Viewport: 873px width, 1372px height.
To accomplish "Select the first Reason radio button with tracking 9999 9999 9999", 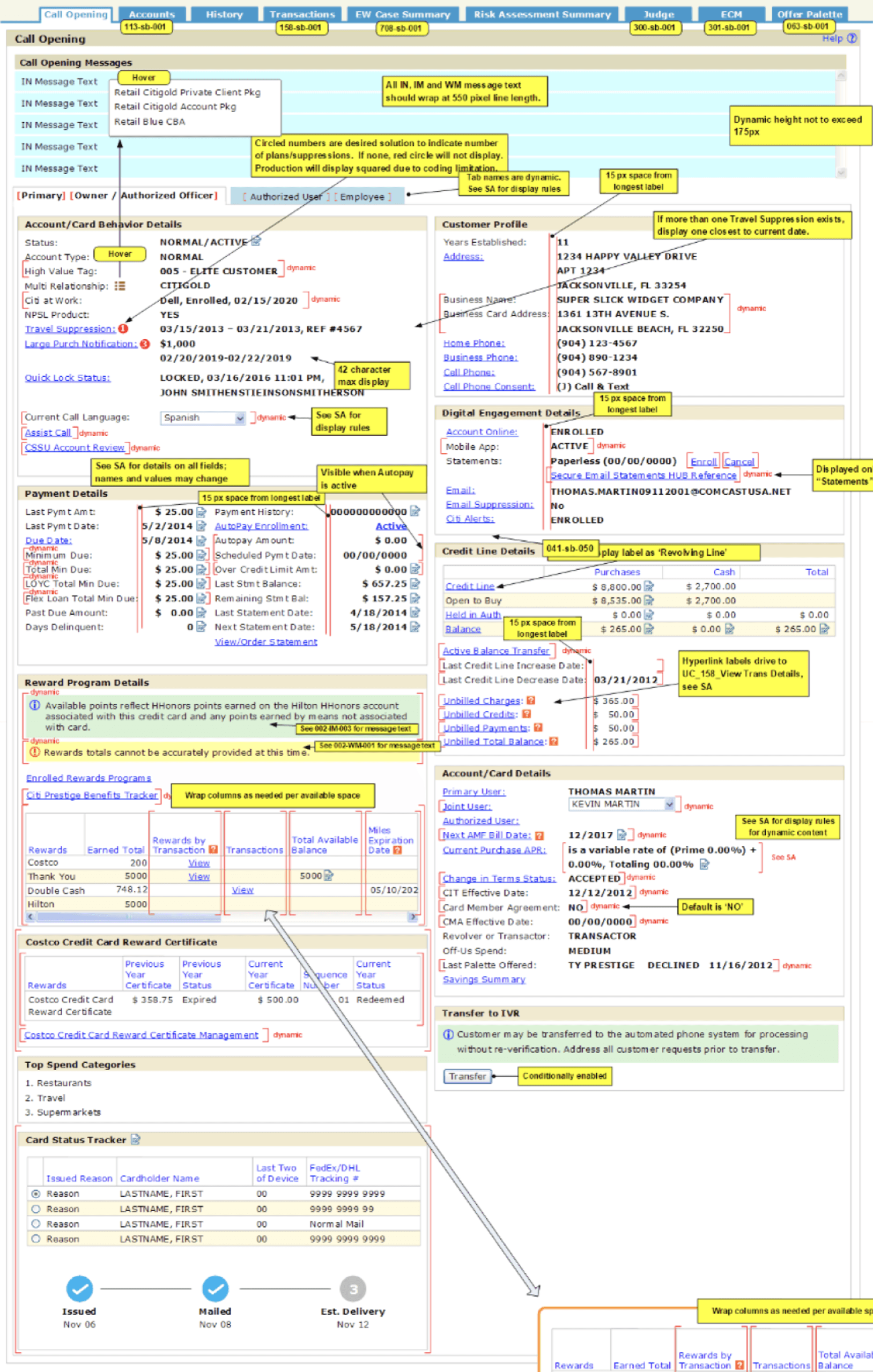I will (36, 1194).
